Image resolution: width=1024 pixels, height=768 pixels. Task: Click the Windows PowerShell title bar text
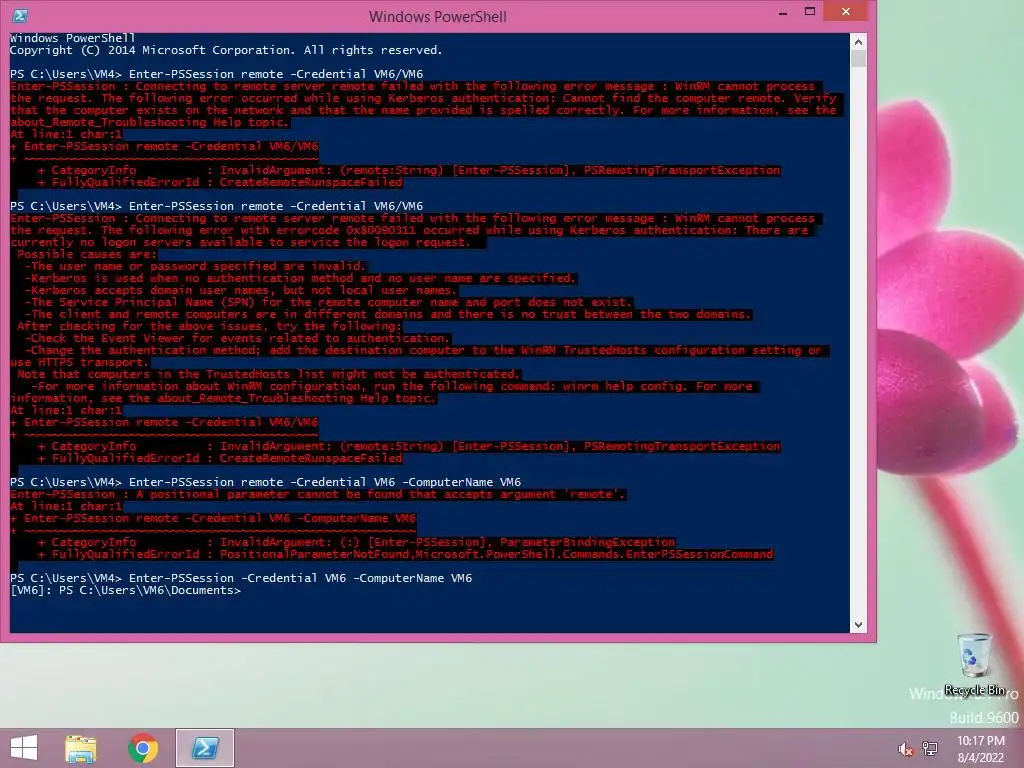[438, 17]
